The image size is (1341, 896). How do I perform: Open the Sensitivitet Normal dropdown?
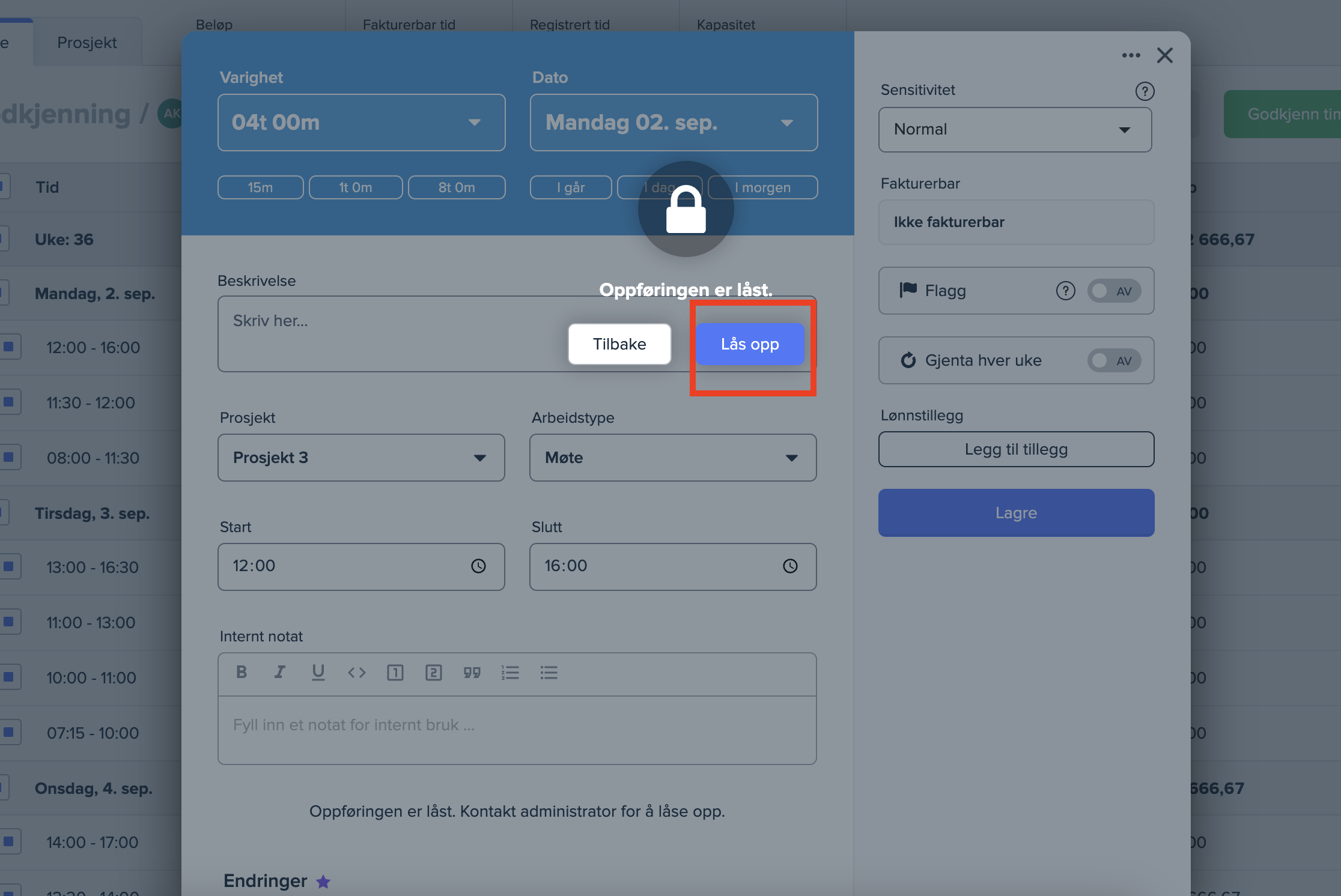pos(1015,130)
